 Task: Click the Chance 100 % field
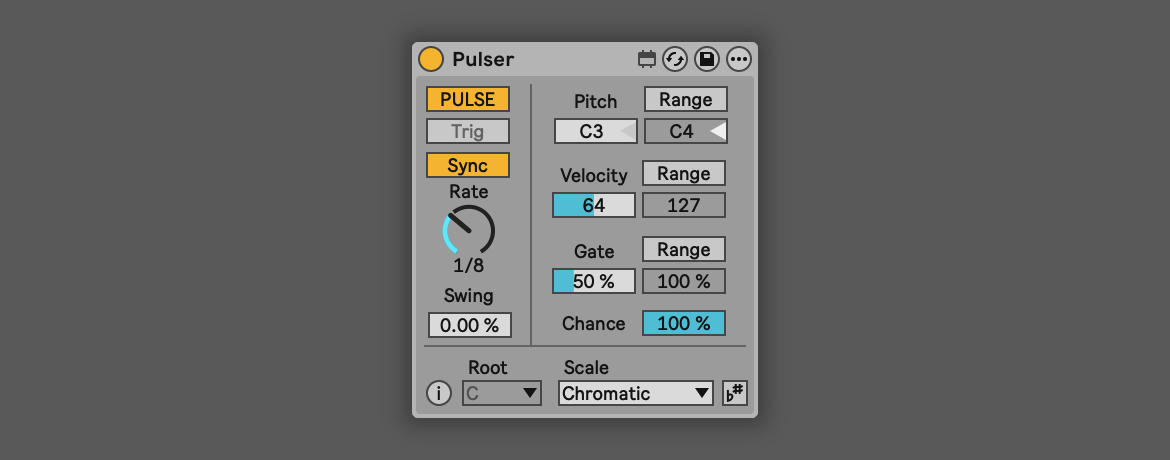683,323
